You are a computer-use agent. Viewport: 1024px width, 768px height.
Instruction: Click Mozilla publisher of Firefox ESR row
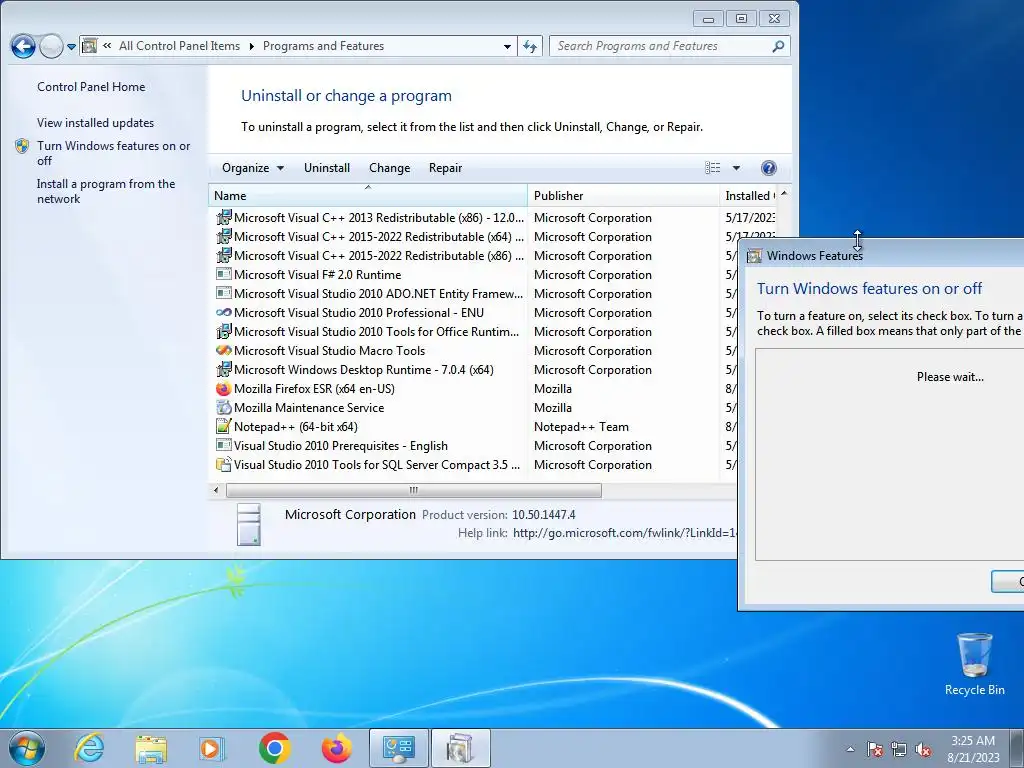point(552,389)
